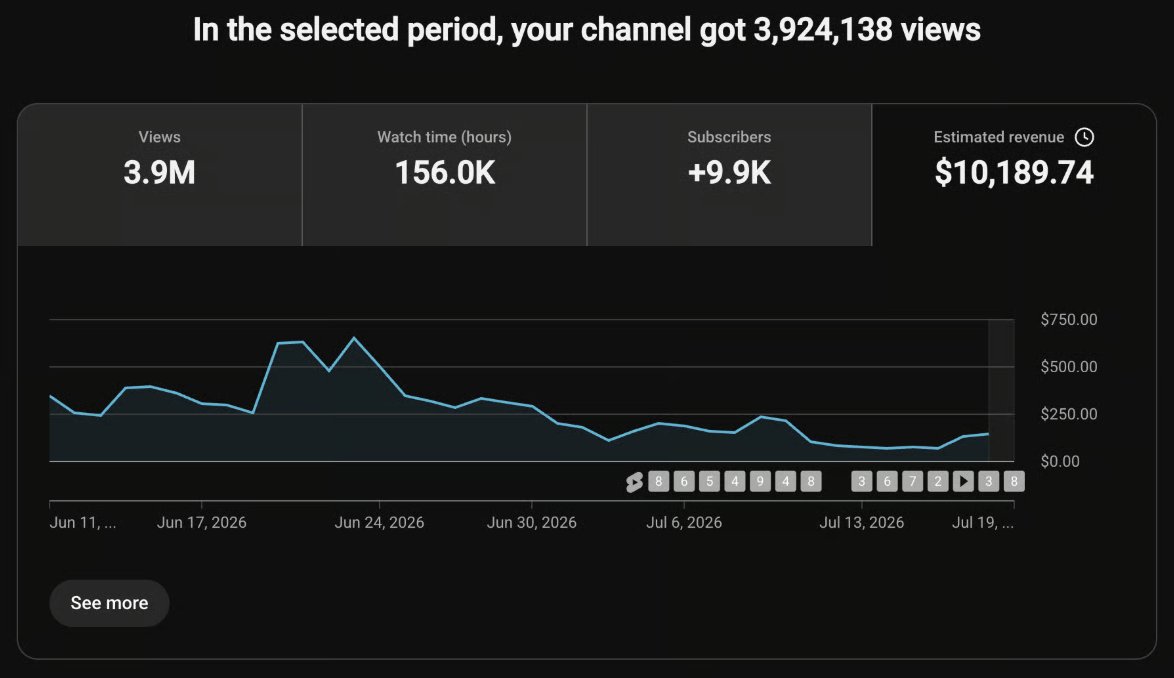Click the See more button
This screenshot has width=1174, height=678.
109,603
